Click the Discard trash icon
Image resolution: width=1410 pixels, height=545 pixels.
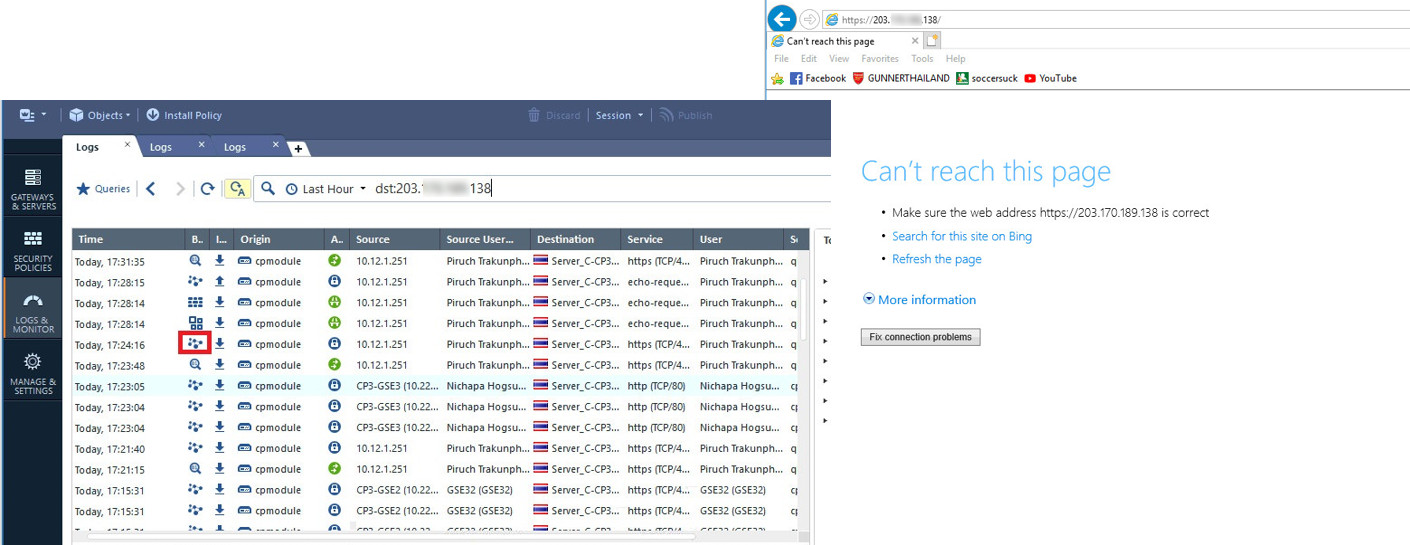[x=535, y=115]
